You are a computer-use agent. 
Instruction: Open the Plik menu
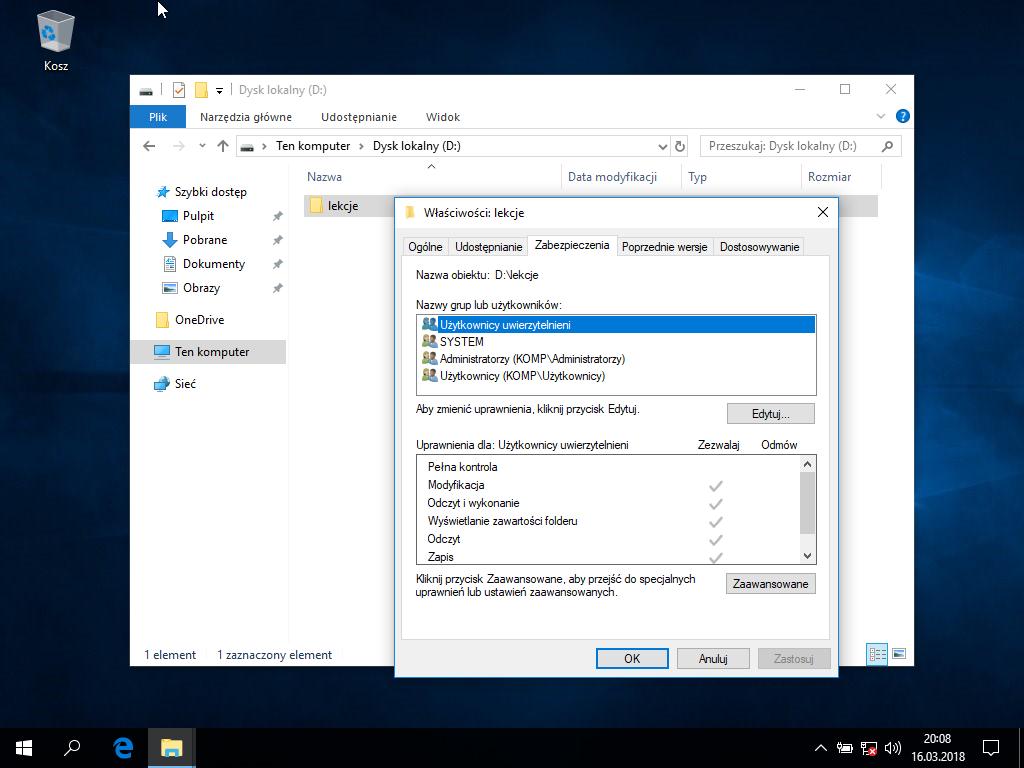tap(158, 117)
